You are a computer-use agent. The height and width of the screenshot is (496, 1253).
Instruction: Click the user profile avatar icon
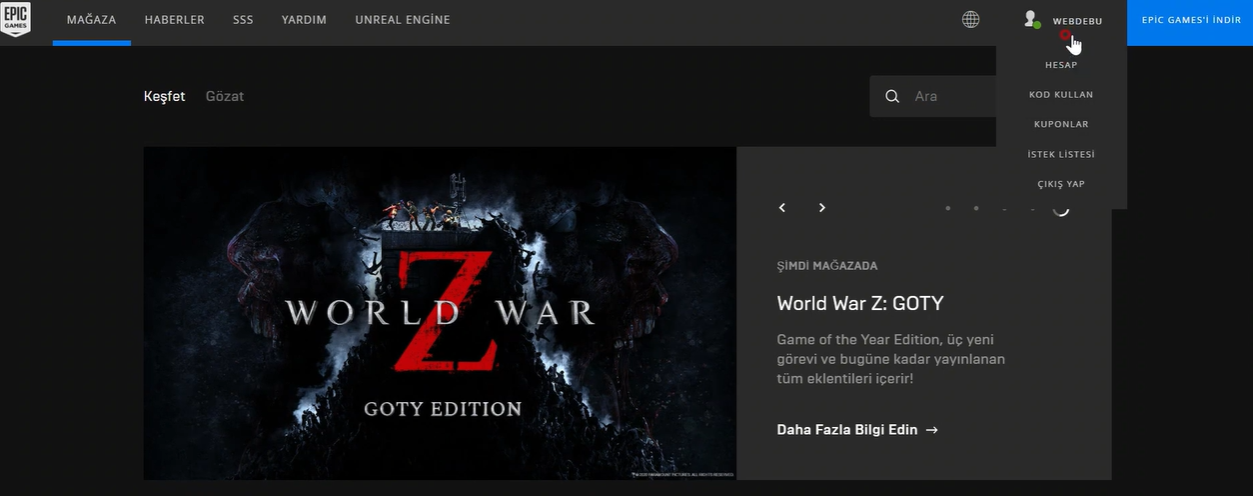(x=1031, y=20)
